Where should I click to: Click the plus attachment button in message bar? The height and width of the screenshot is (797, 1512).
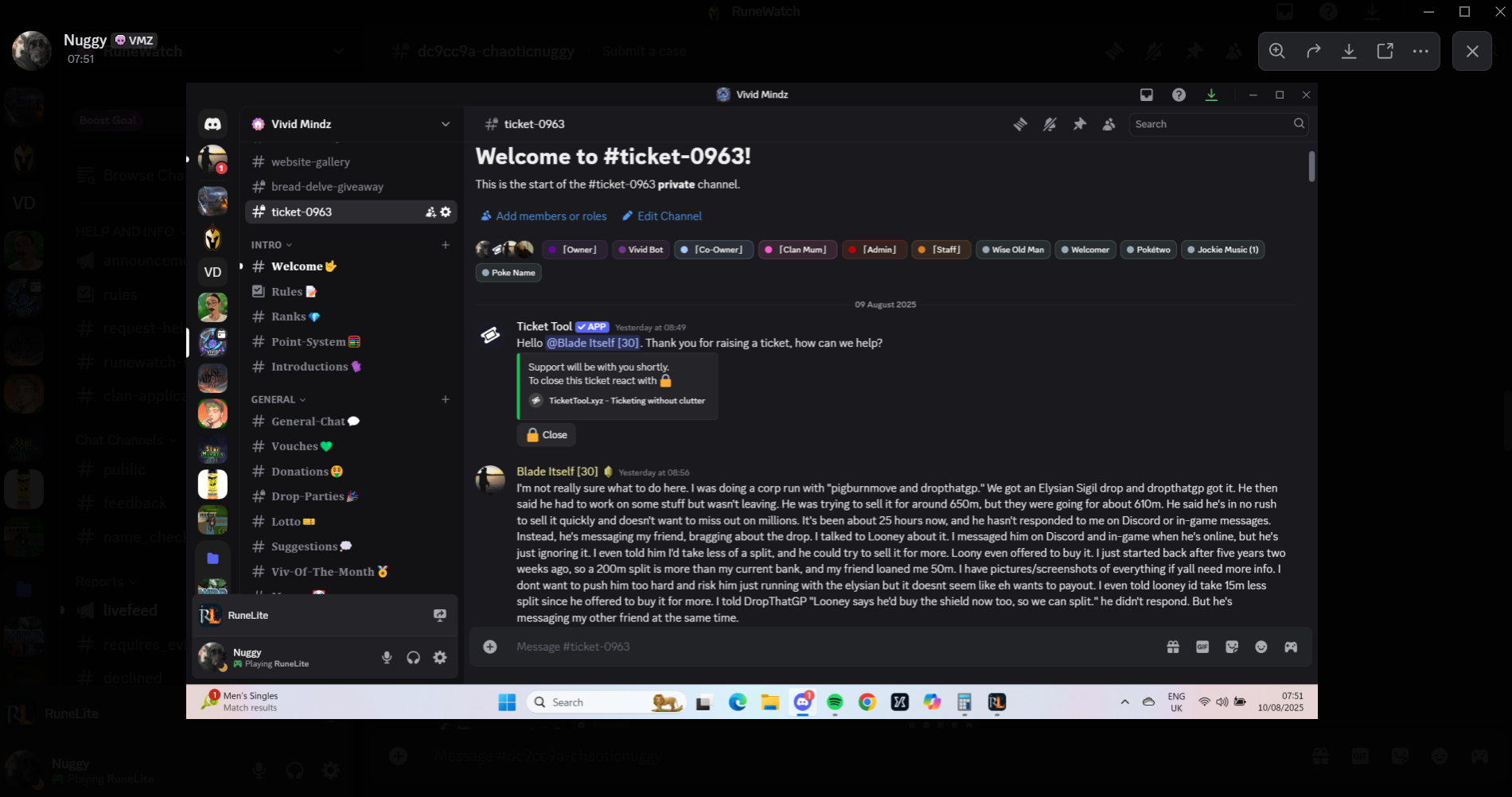(490, 647)
